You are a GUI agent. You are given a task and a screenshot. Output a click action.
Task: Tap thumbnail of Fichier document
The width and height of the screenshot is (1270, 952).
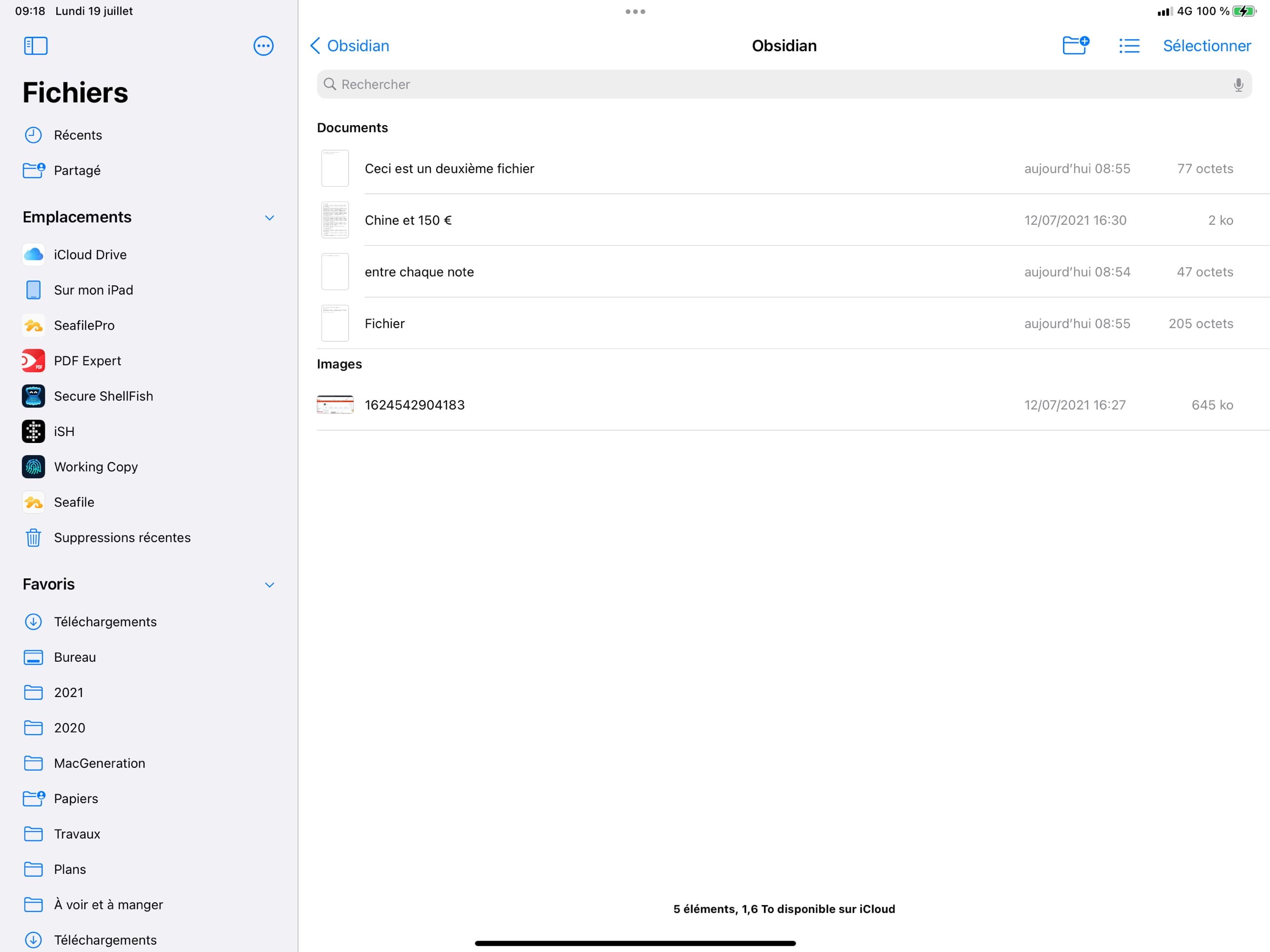point(335,323)
